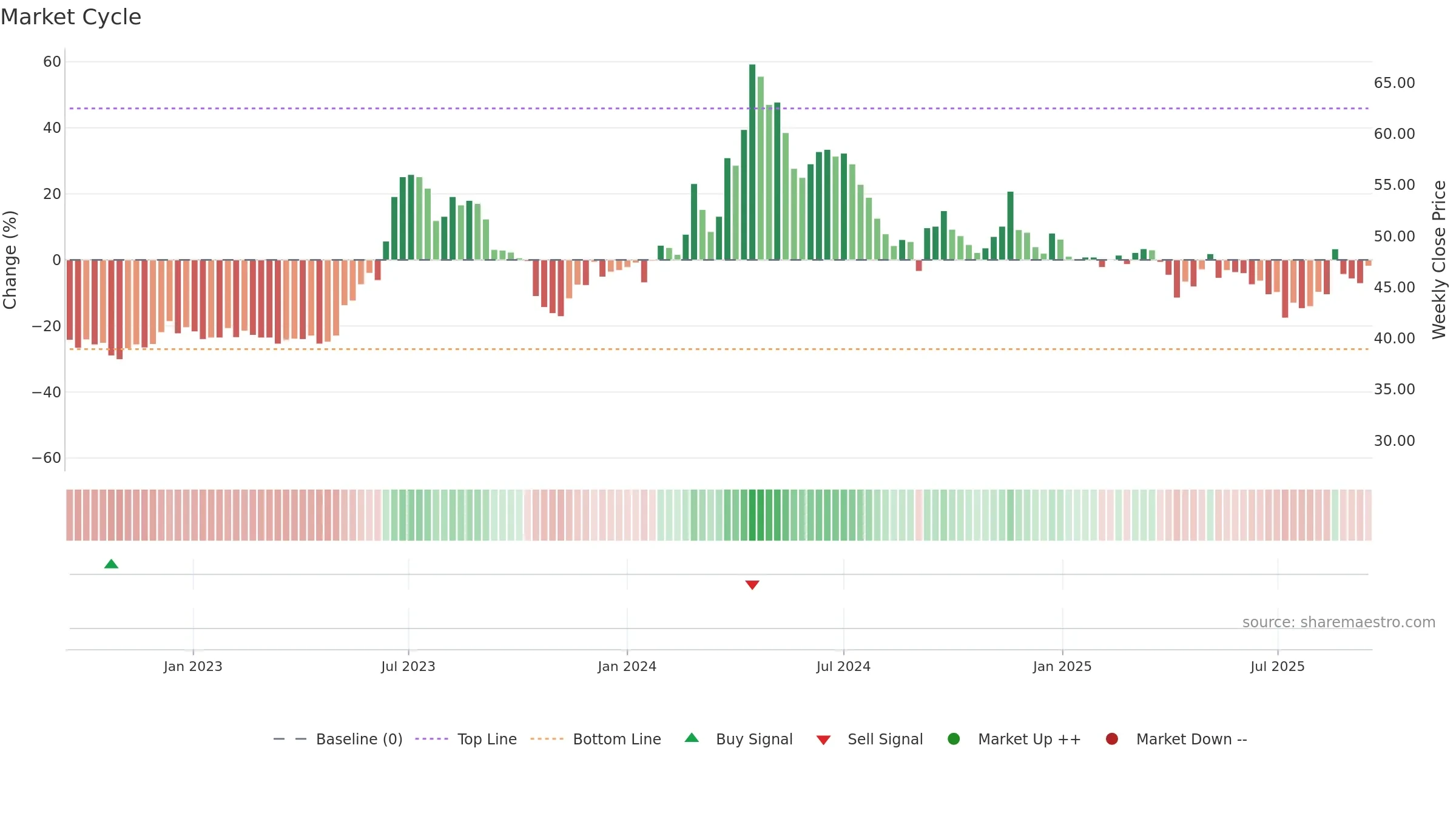Click the source: sharemaestro.com text

pyautogui.click(x=1339, y=622)
